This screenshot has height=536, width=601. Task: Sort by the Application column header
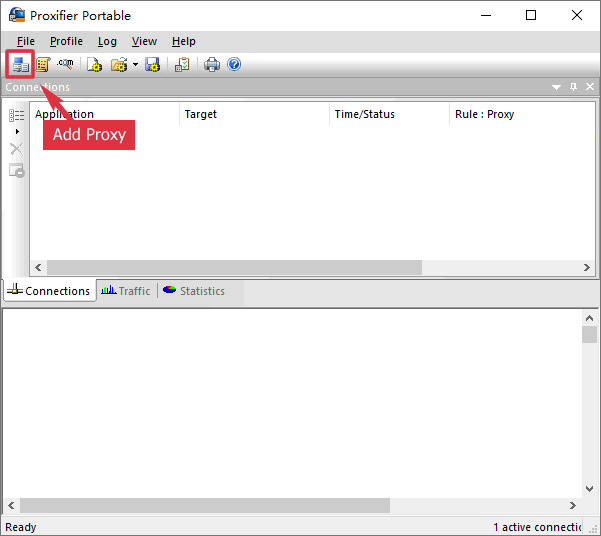click(105, 114)
